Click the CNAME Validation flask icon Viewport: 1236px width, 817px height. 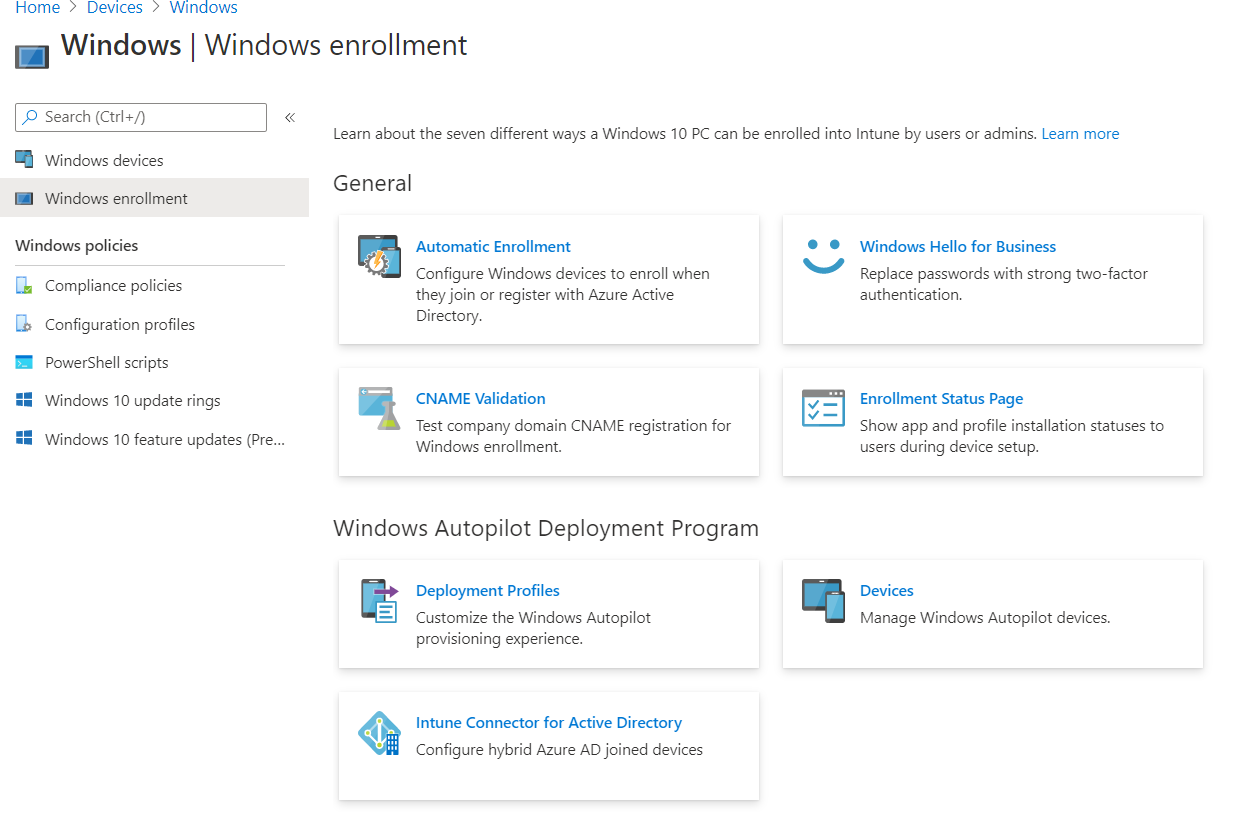pyautogui.click(x=378, y=408)
